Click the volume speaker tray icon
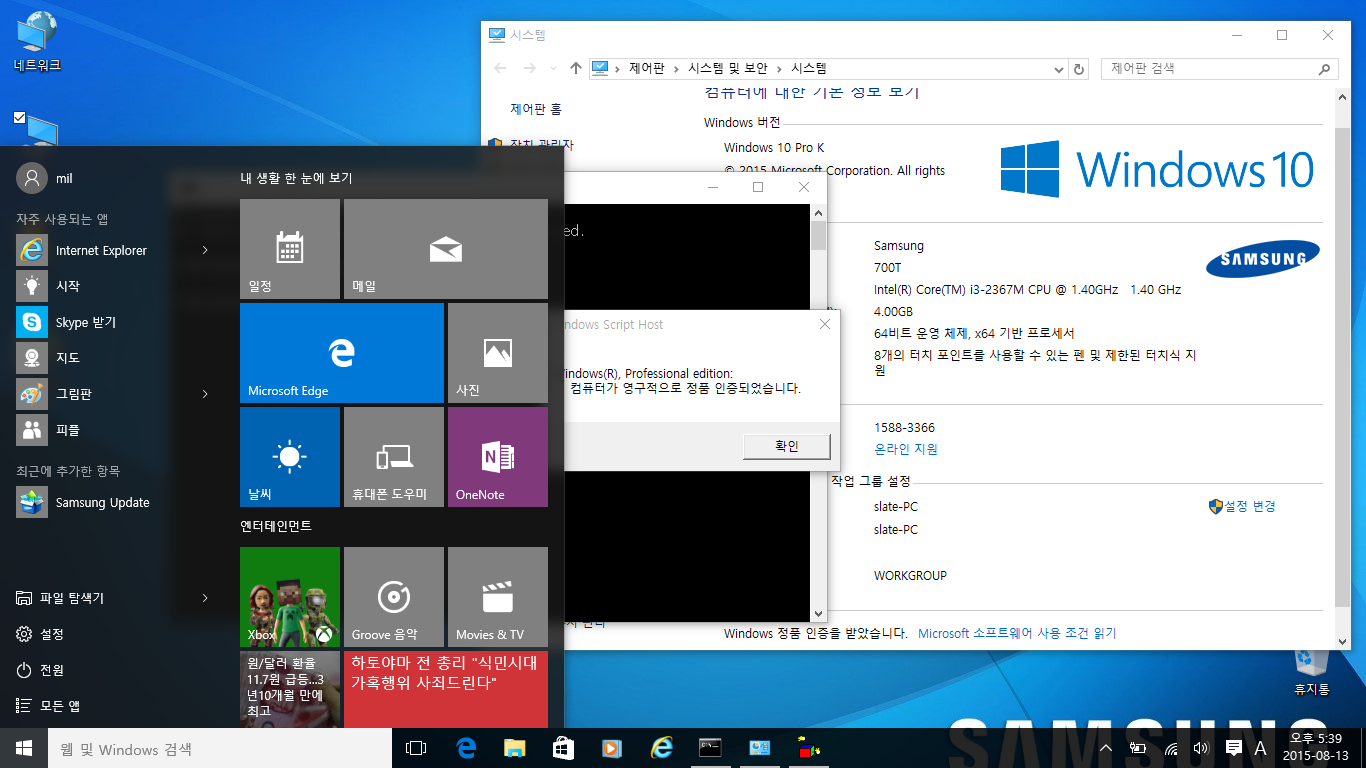This screenshot has width=1366, height=768. tap(1201, 748)
